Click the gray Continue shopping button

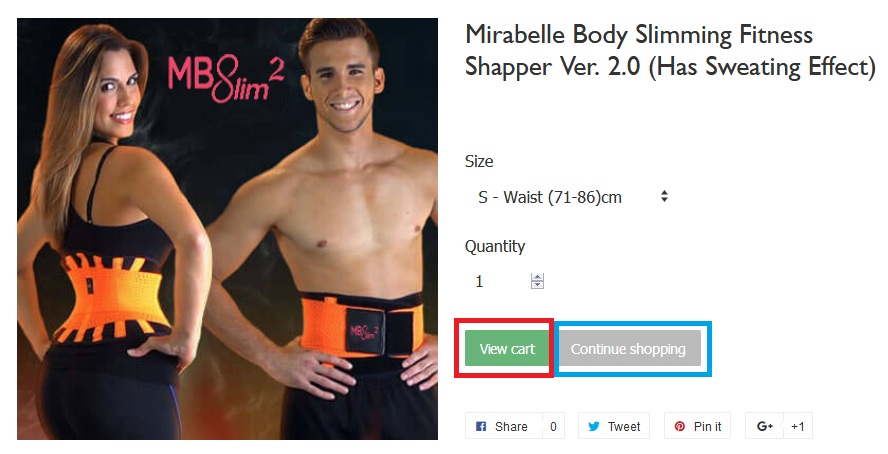tap(629, 349)
